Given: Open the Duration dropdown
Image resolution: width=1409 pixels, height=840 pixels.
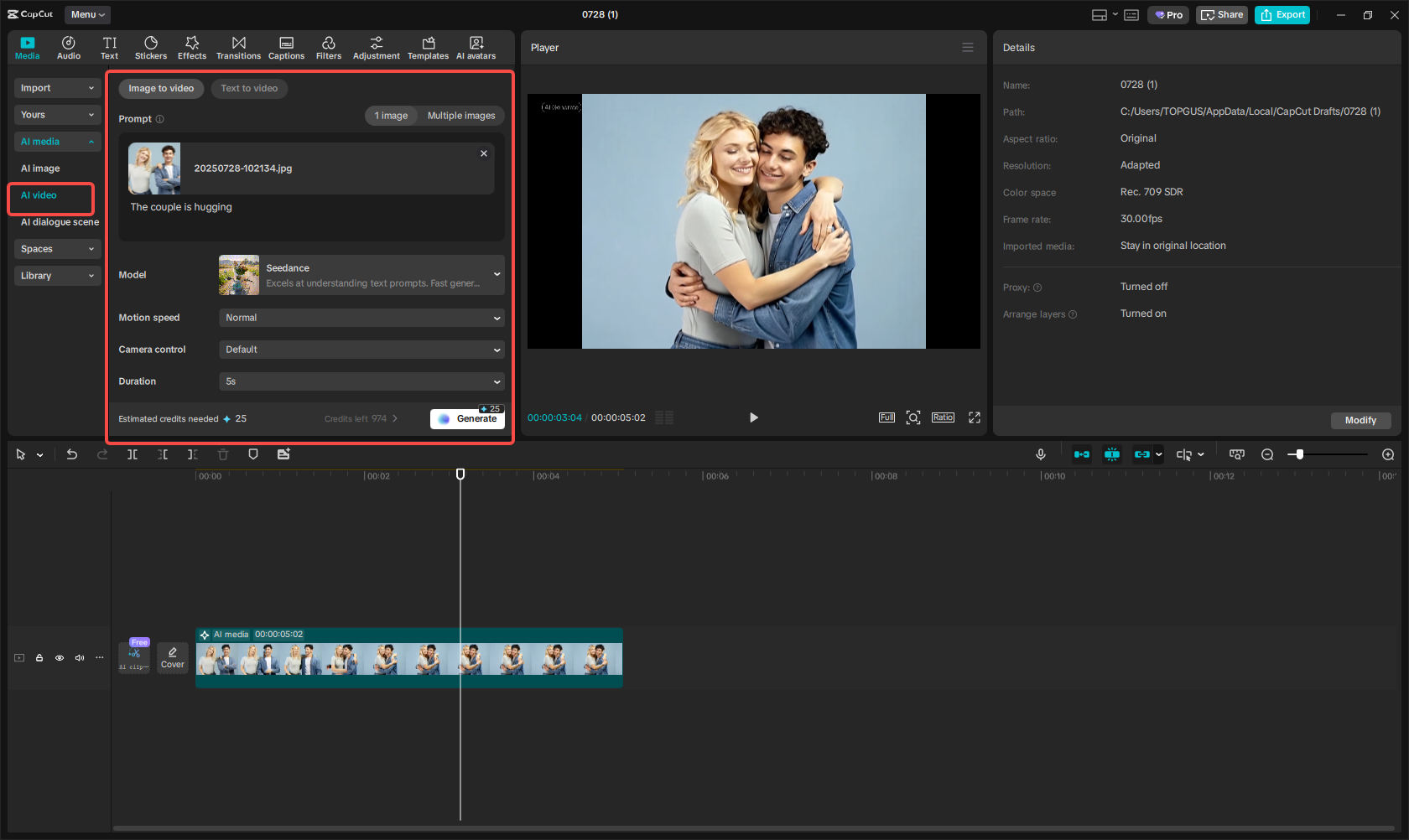Looking at the screenshot, I should click(361, 381).
